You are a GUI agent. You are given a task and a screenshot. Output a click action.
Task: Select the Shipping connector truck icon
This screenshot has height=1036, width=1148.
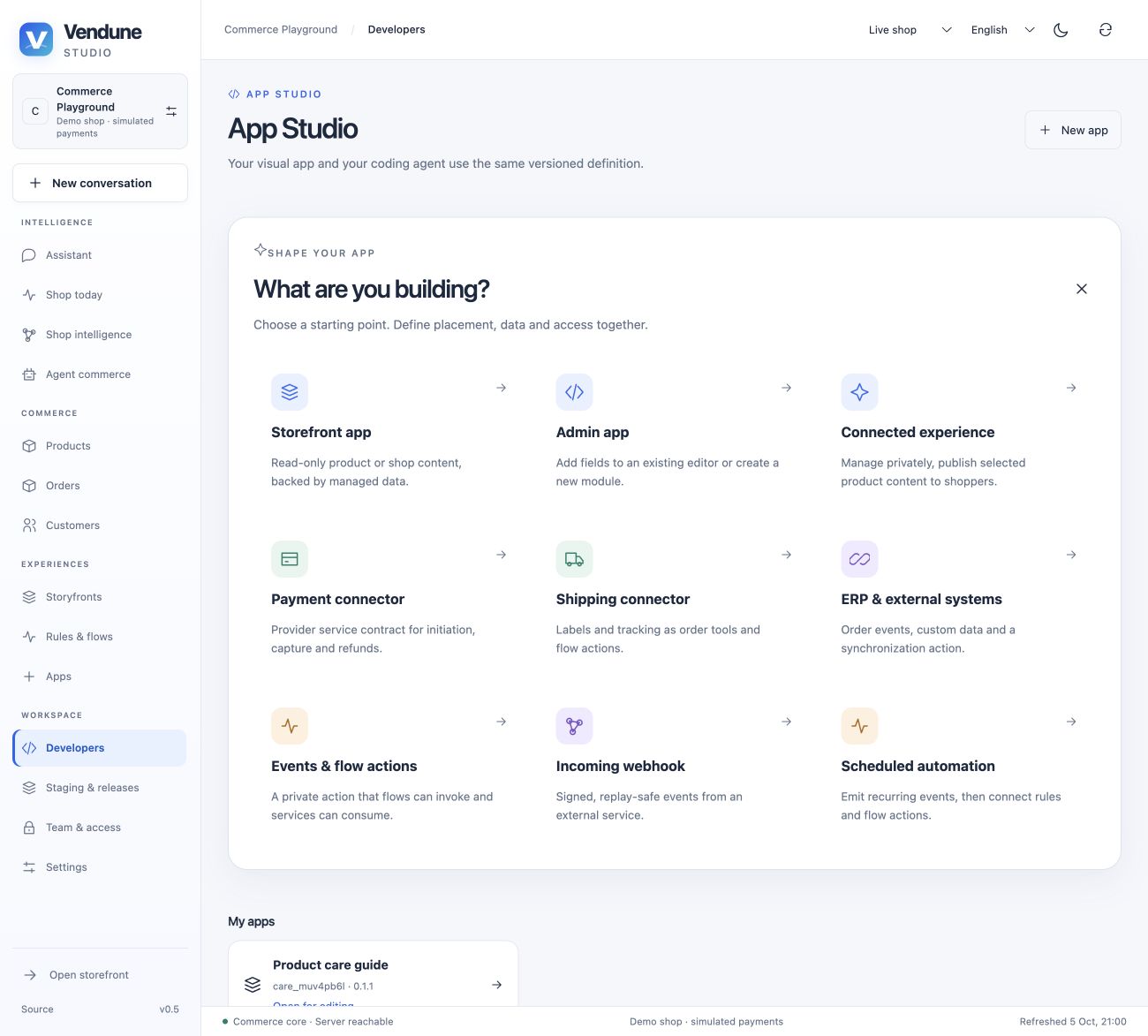tap(574, 559)
